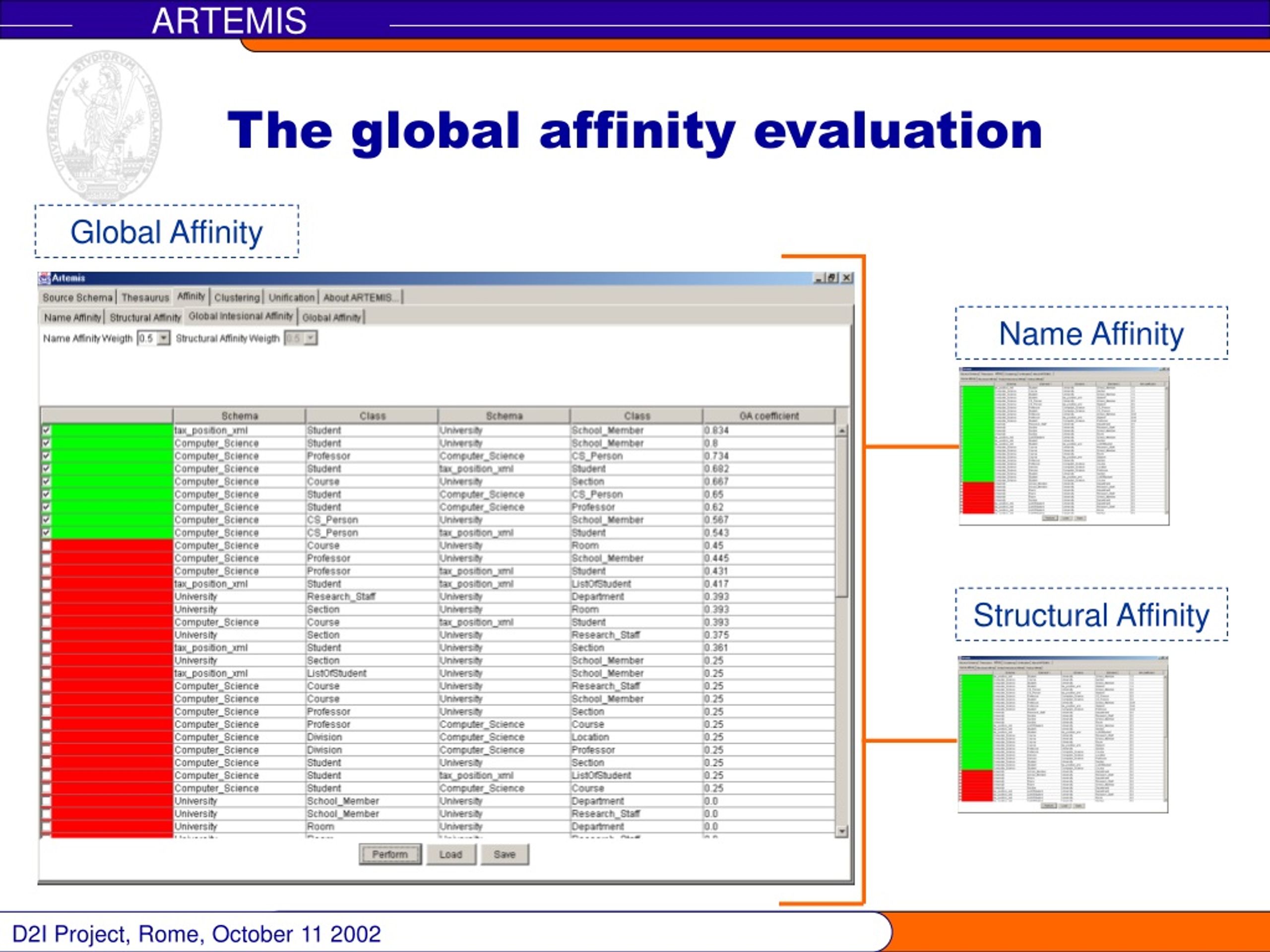This screenshot has width=1270, height=952.
Task: Uncheck the row with coefficient 0.543
Action: tap(47, 533)
